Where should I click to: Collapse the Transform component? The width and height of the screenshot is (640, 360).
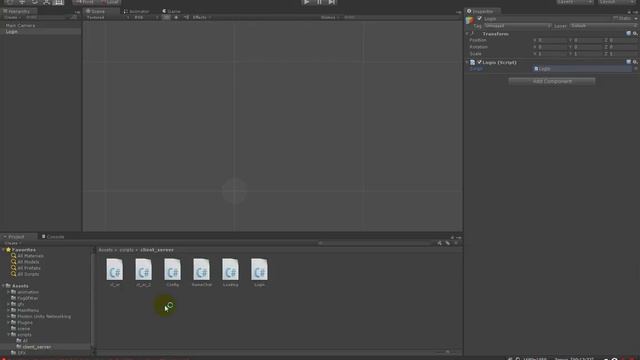point(467,34)
